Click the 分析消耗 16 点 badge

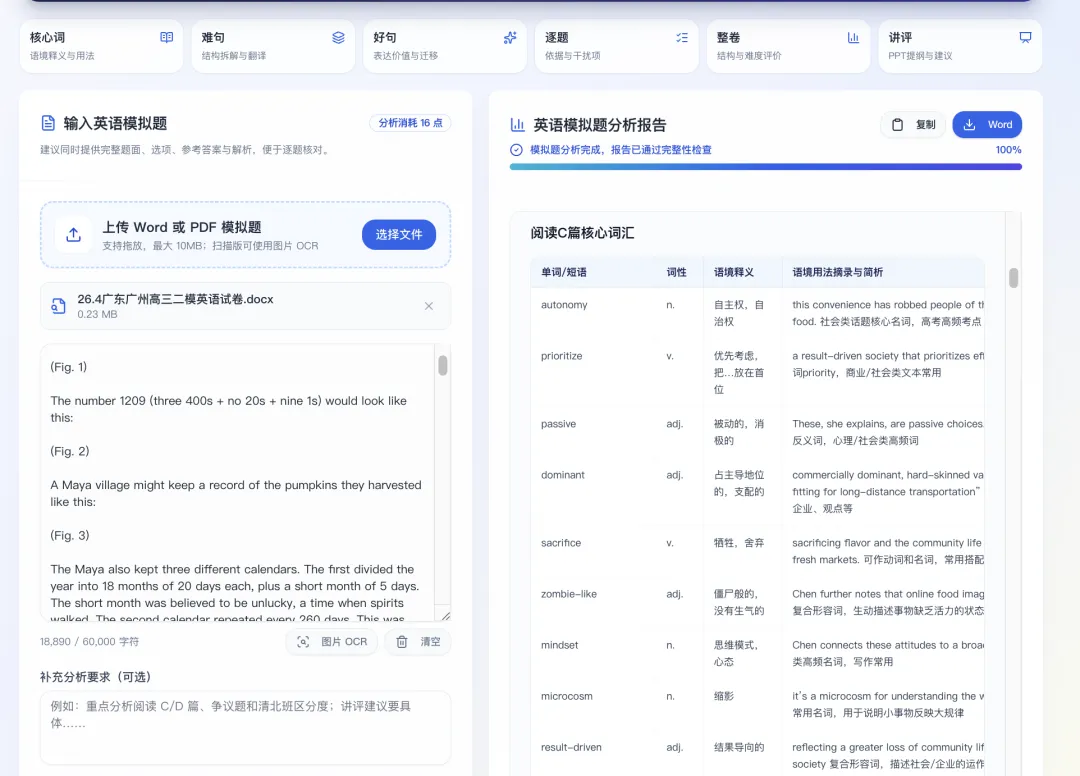click(411, 123)
